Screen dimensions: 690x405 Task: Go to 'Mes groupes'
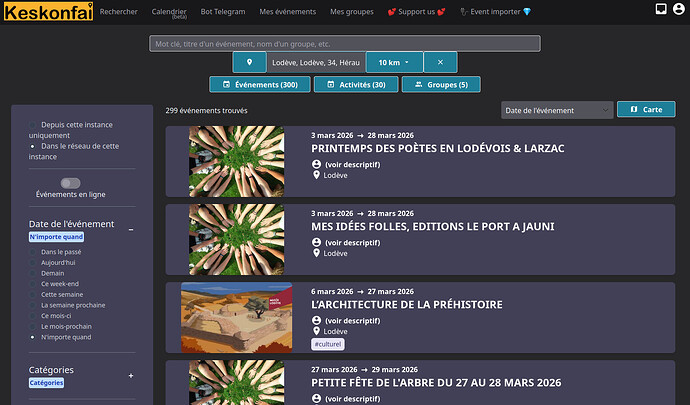point(352,11)
